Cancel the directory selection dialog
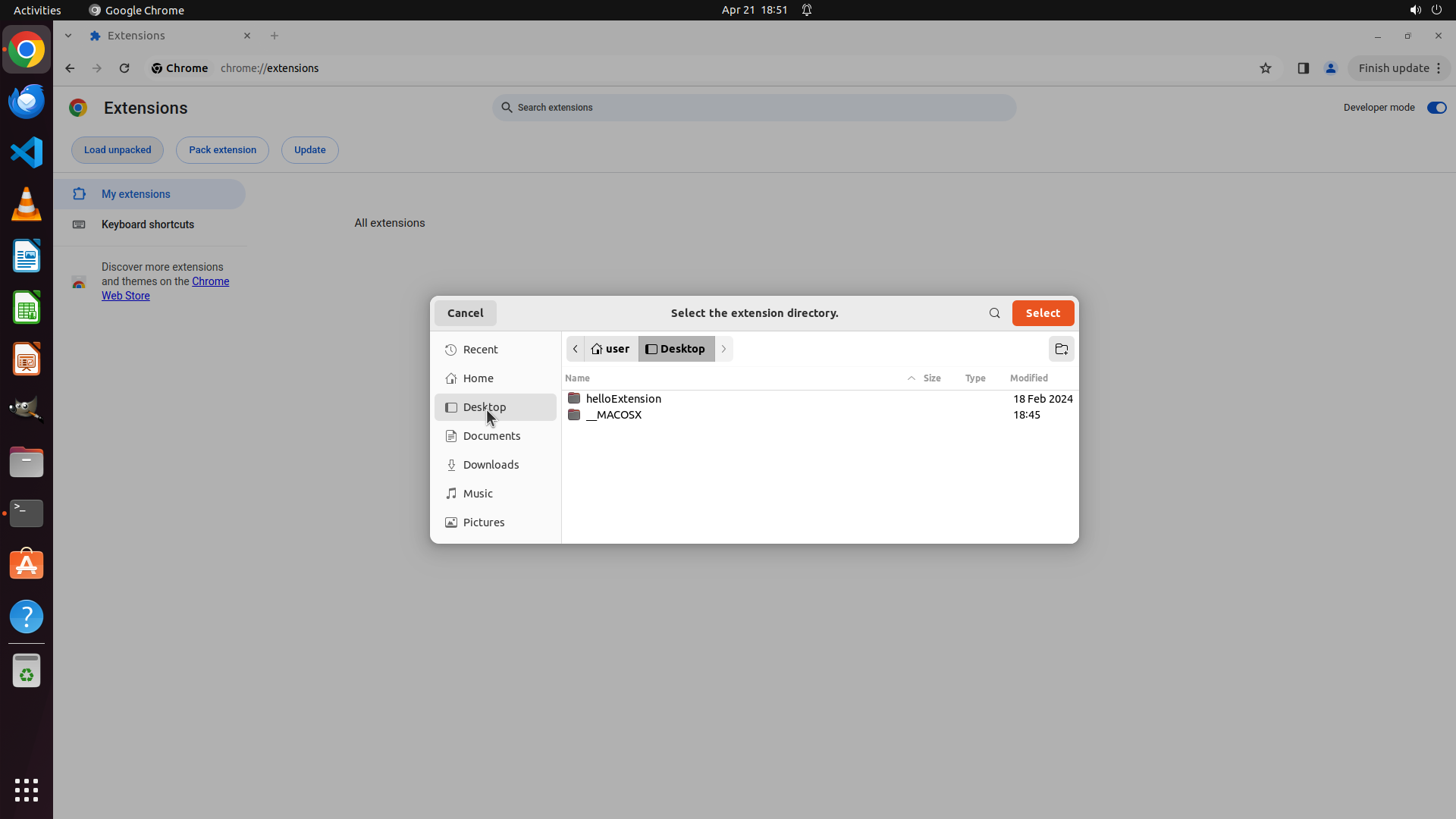The height and width of the screenshot is (819, 1456). pyautogui.click(x=465, y=313)
